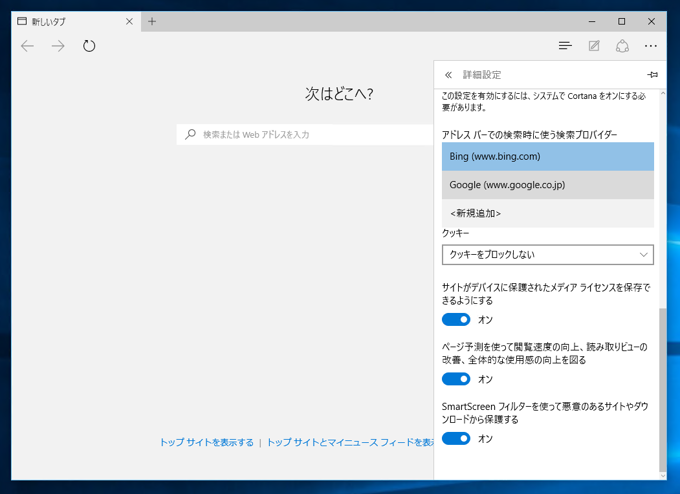Choose Bing (www.bing.com) search provider
Screen dimensions: 680x494
point(548,156)
